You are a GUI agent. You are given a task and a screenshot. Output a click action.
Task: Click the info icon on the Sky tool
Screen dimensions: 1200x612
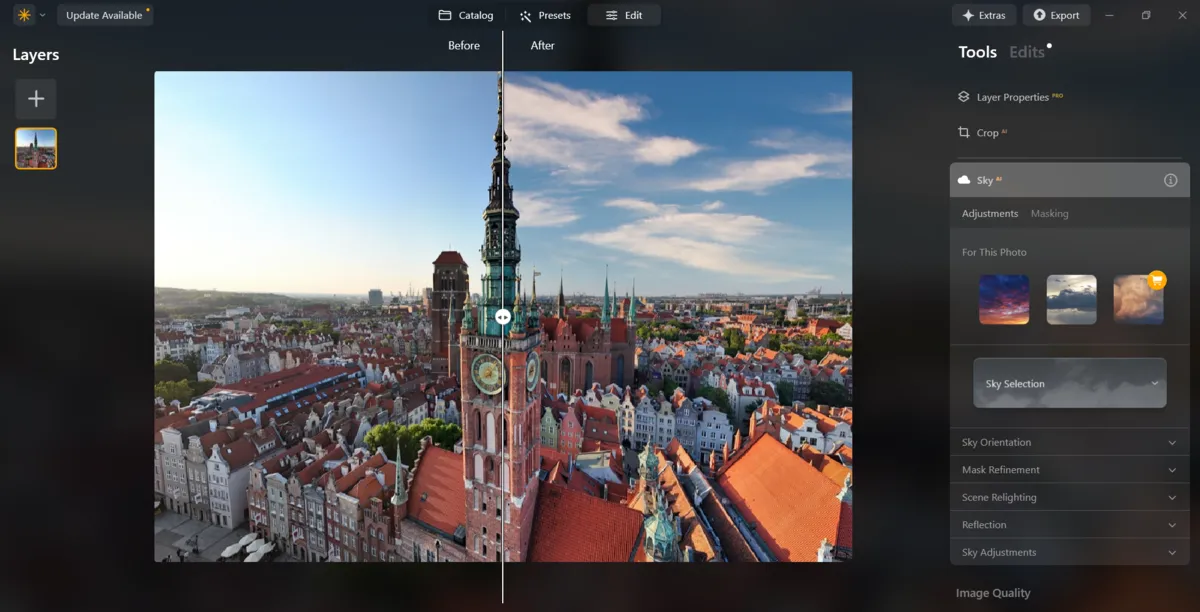(x=1168, y=180)
